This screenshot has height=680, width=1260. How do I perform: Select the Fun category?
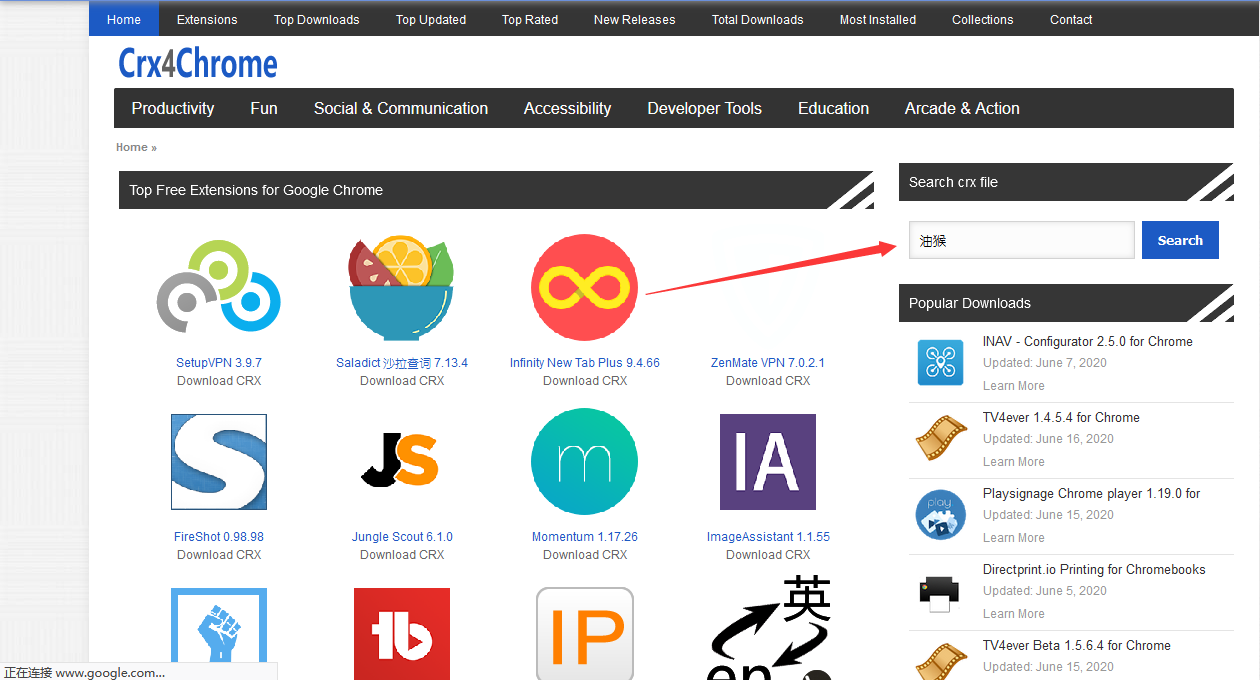(x=264, y=108)
